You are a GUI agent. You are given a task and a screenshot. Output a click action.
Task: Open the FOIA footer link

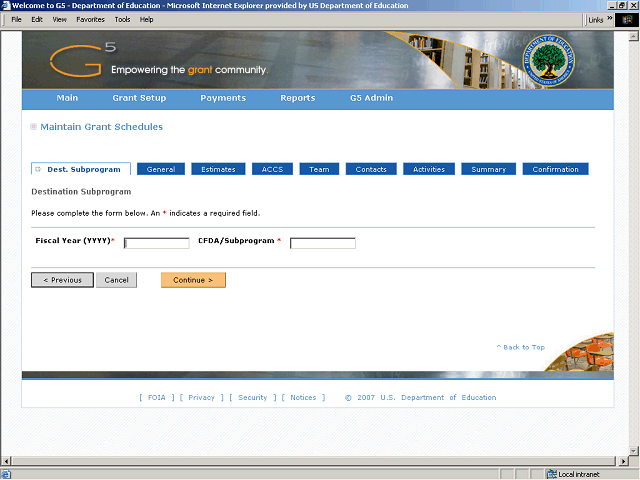pyautogui.click(x=157, y=397)
